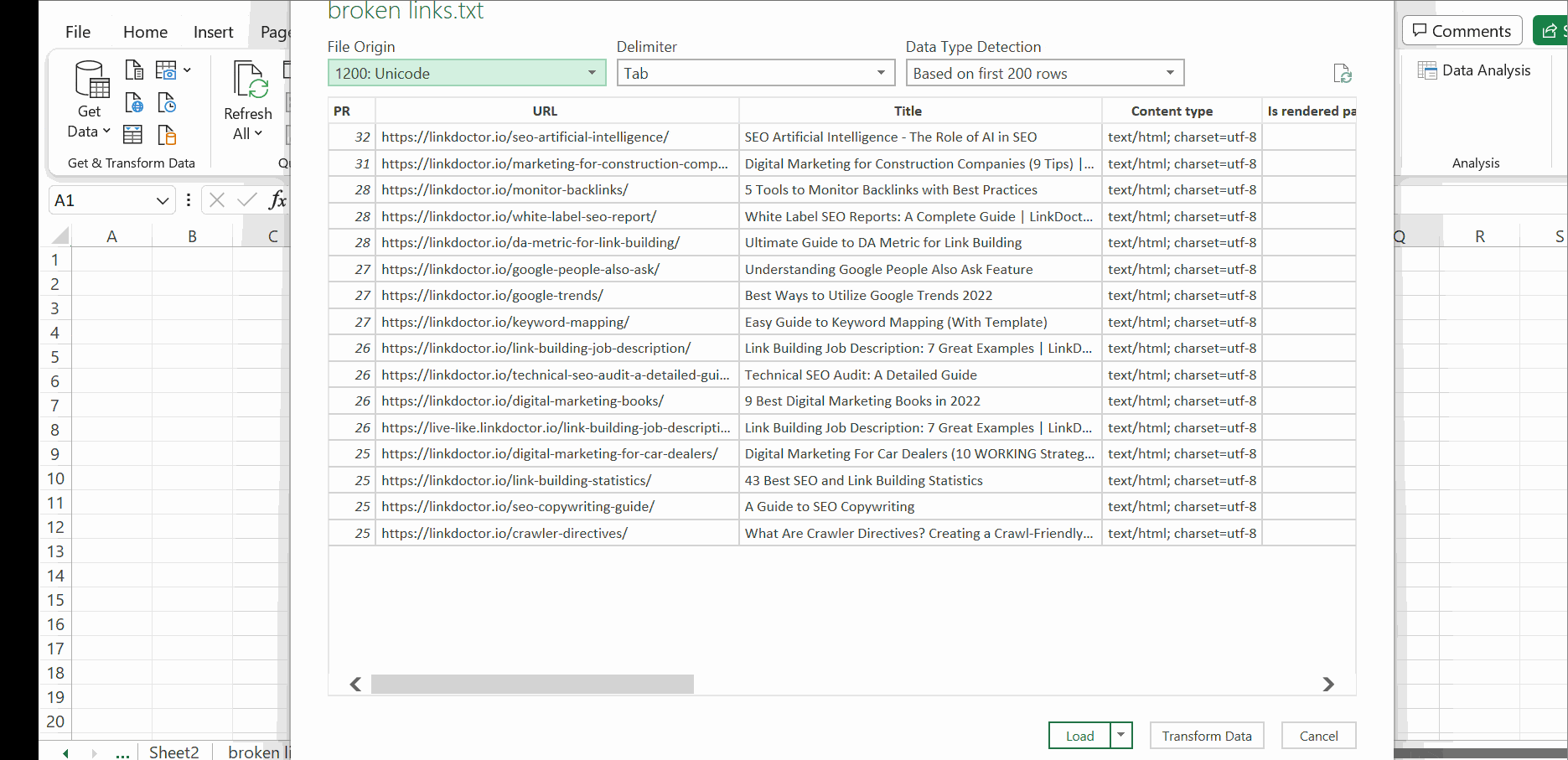
Task: Select row 1 header in worksheet
Action: pos(55,260)
